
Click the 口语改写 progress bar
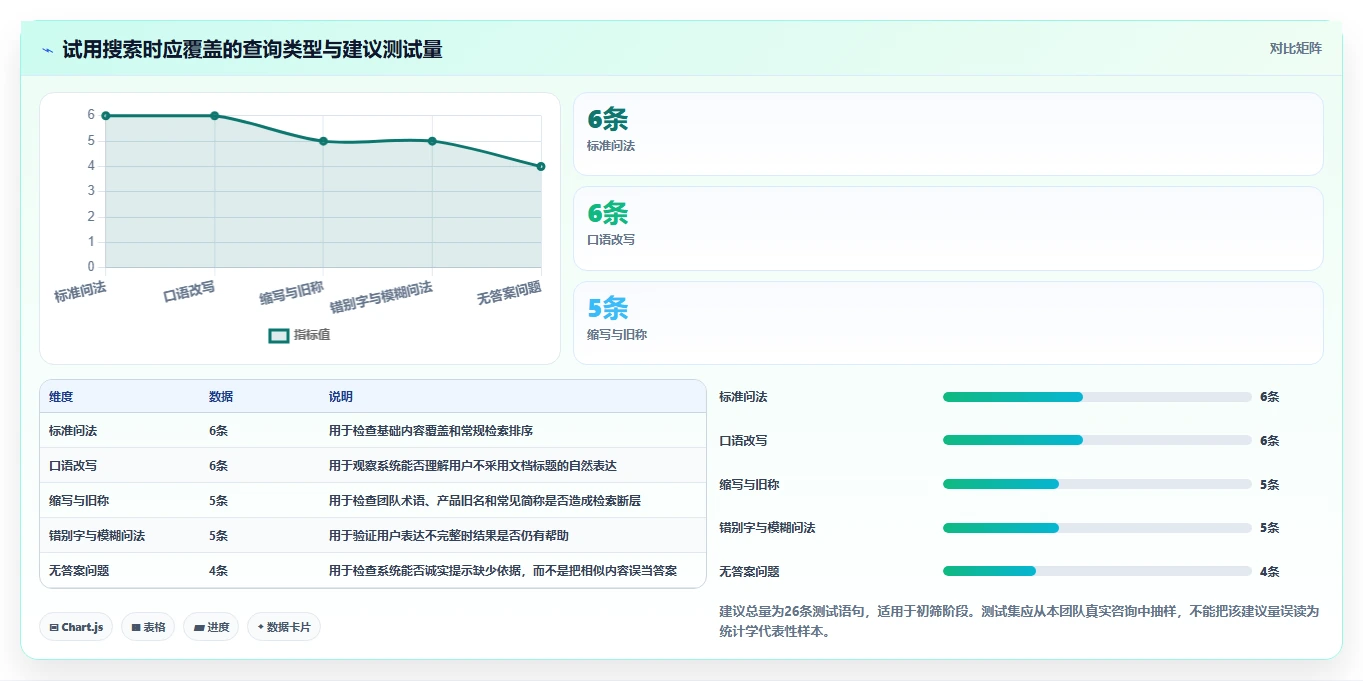tap(1097, 440)
